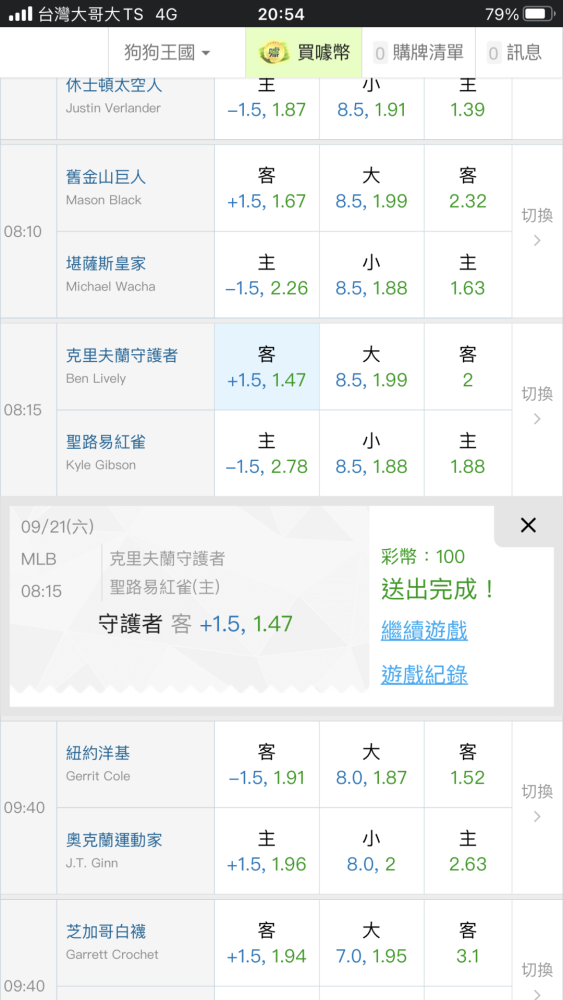Tap the 買噓幣 coin icon
The height and width of the screenshot is (1000, 563).
274,52
